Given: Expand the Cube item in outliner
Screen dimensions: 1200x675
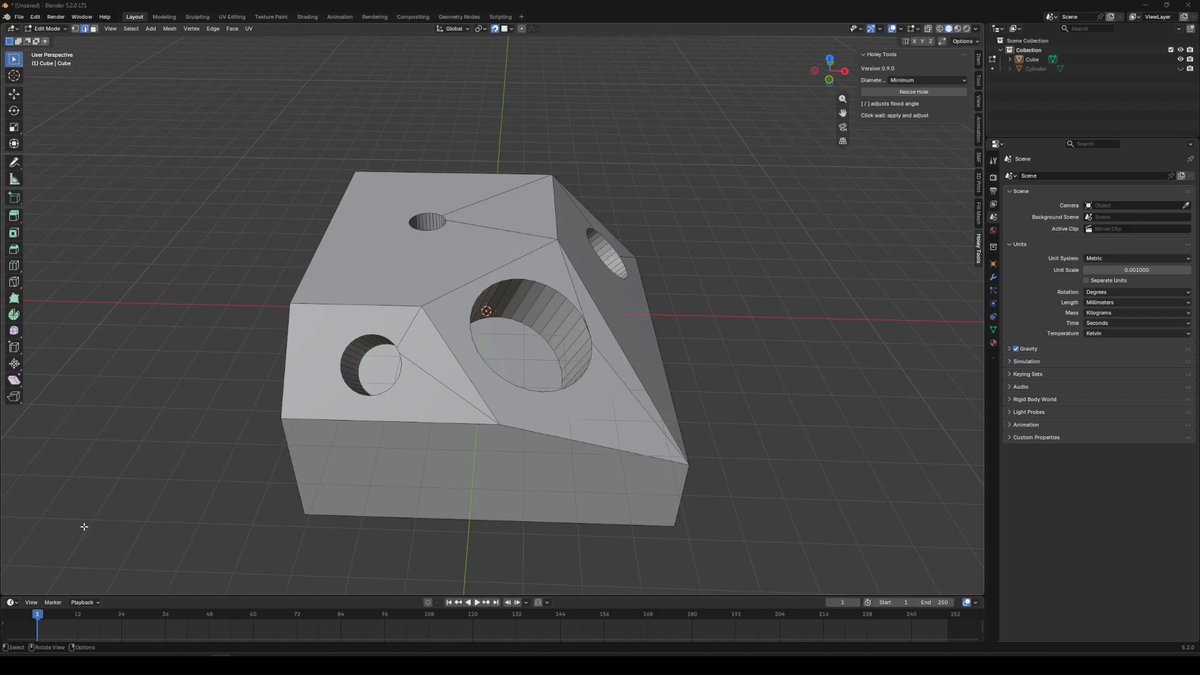Looking at the screenshot, I should pos(1009,59).
